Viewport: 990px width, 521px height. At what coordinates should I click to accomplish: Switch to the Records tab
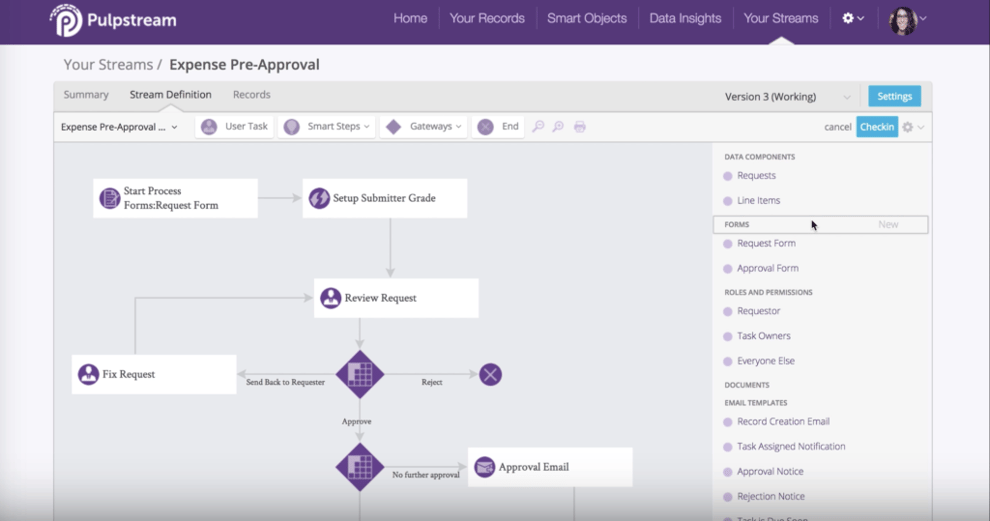coord(251,95)
